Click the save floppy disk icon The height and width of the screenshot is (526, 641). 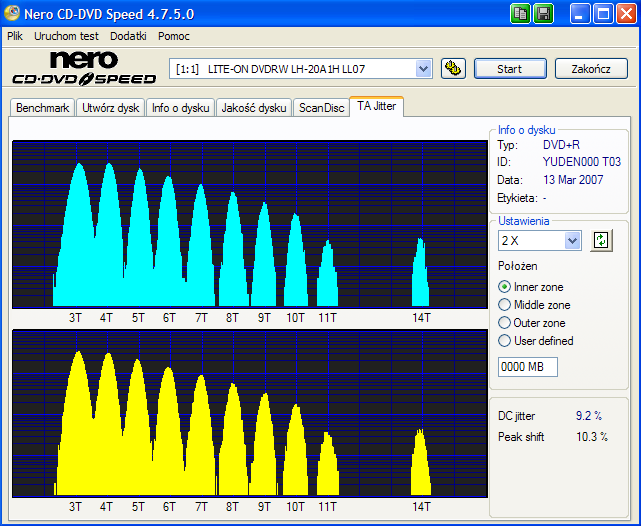(544, 14)
